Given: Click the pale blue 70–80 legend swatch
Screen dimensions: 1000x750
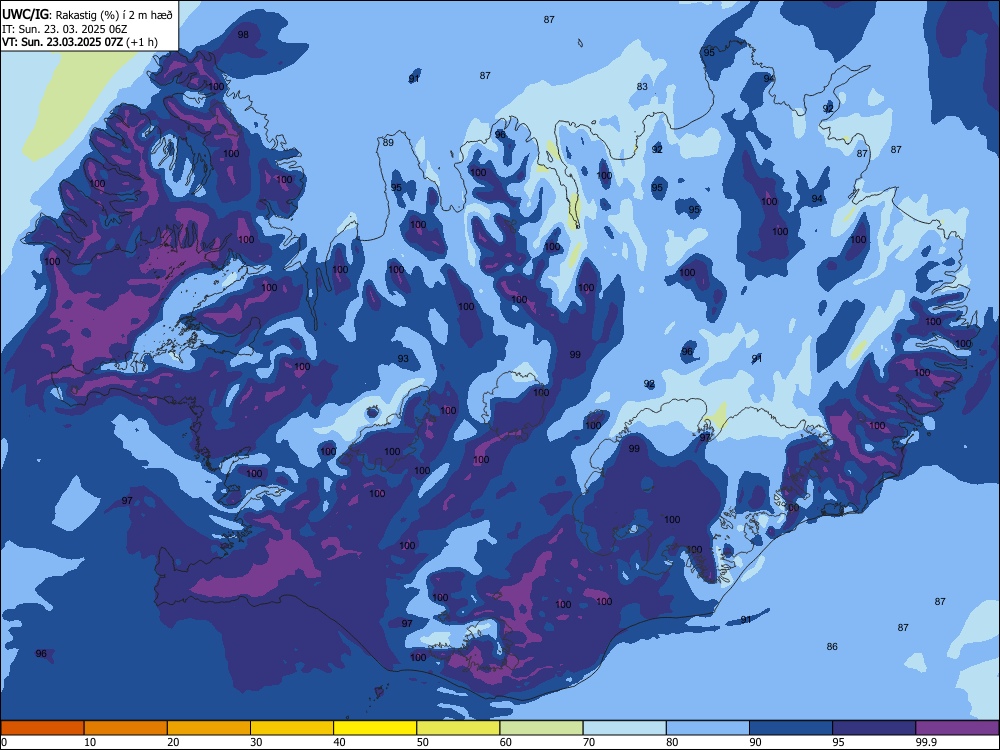Looking at the screenshot, I should pyautogui.click(x=624, y=728).
